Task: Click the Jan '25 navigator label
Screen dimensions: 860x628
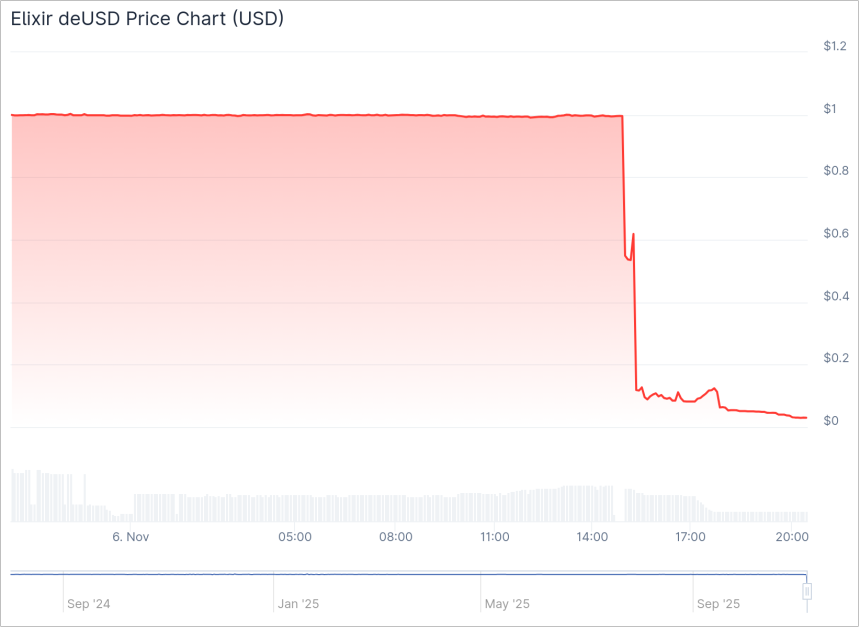Action: click(x=298, y=604)
